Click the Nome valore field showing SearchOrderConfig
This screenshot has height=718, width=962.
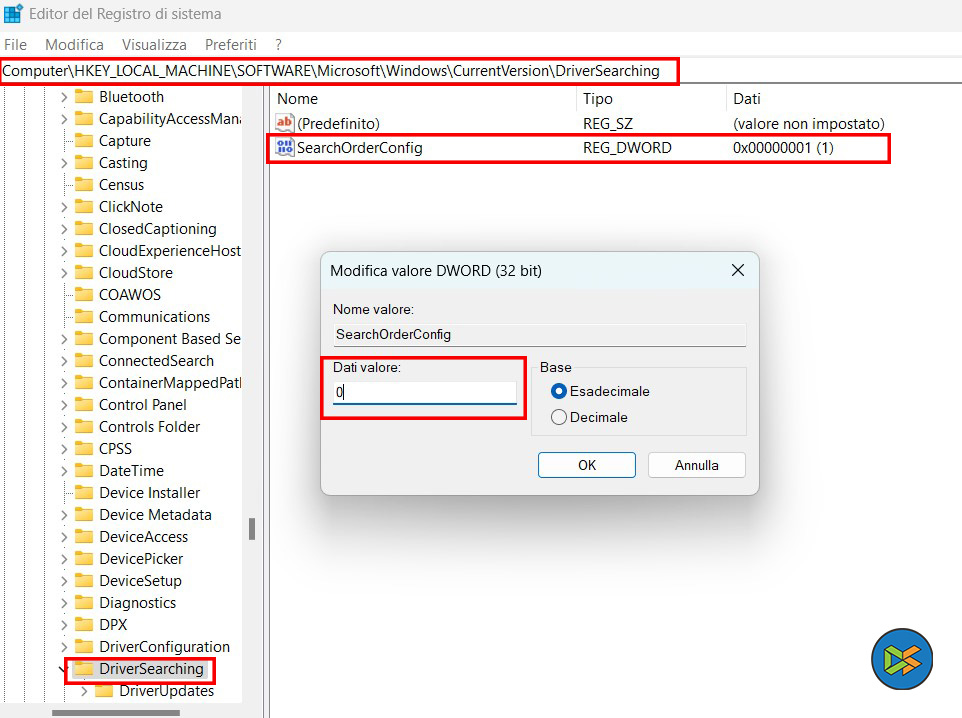click(539, 334)
